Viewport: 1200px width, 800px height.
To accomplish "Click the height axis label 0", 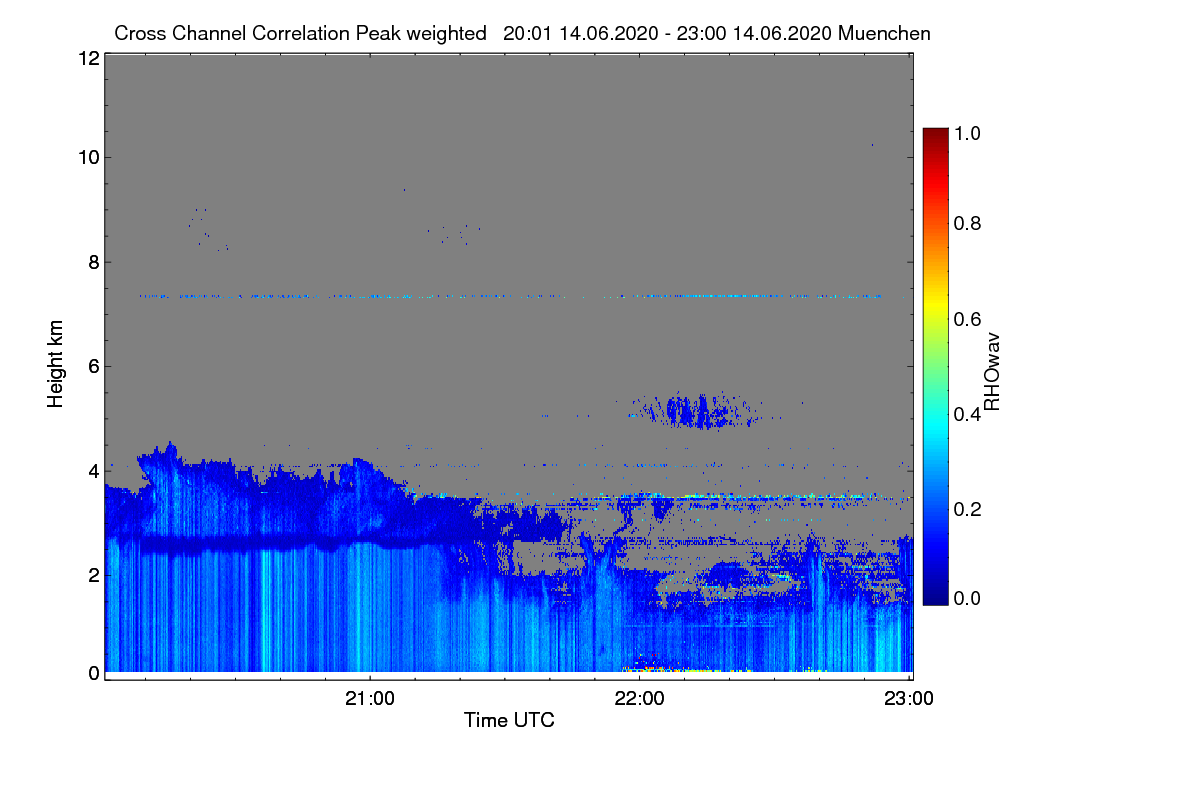I will coord(92,673).
